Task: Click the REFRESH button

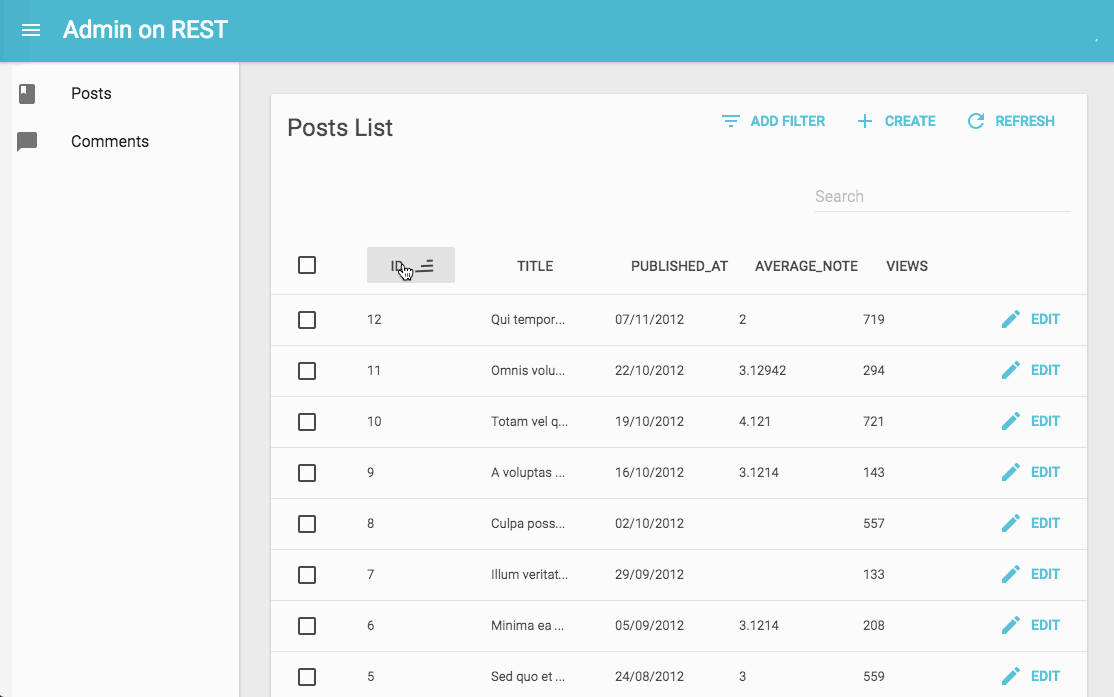Action: pos(1011,121)
